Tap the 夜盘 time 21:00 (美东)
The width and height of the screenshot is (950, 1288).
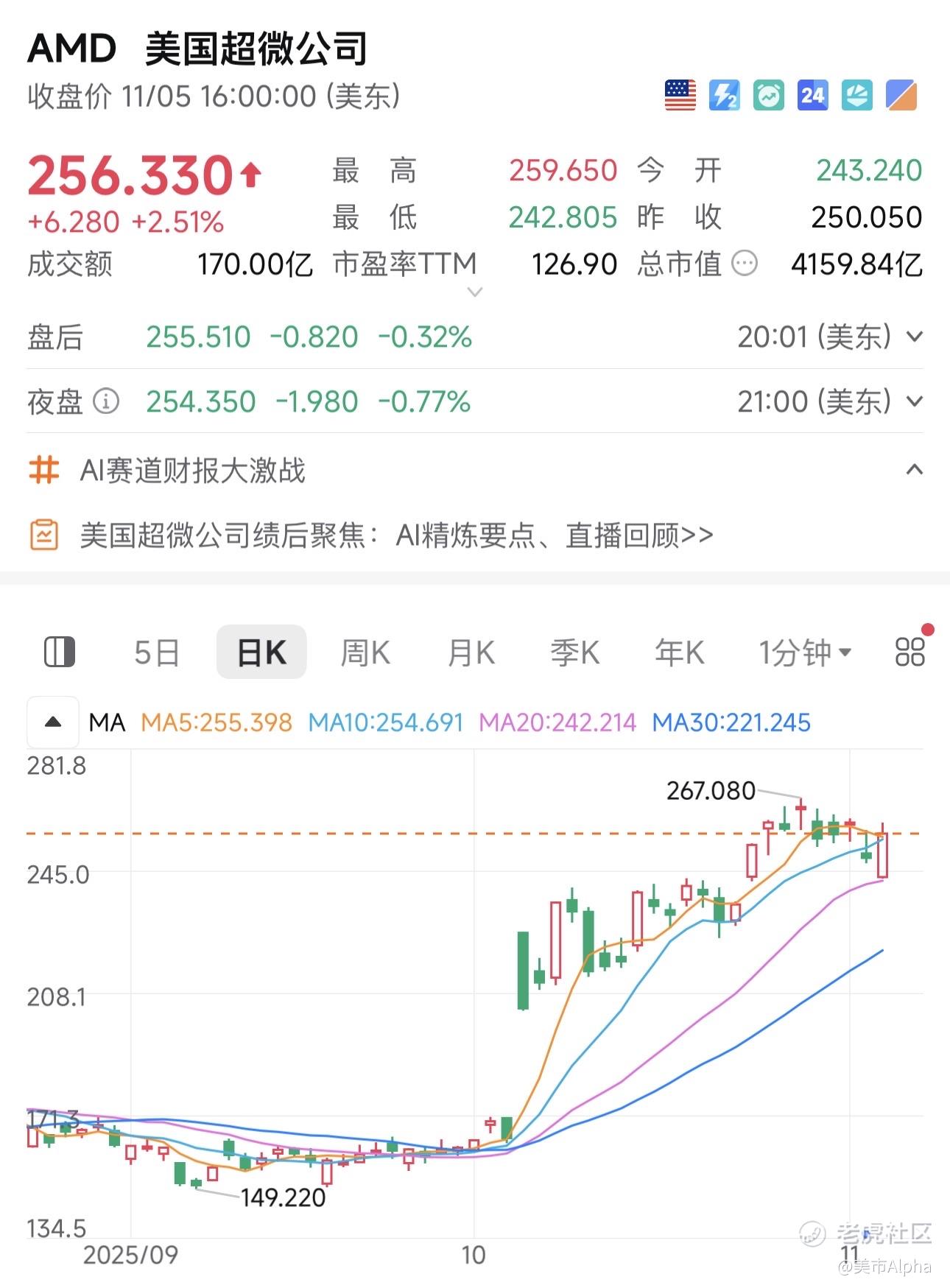[814, 402]
